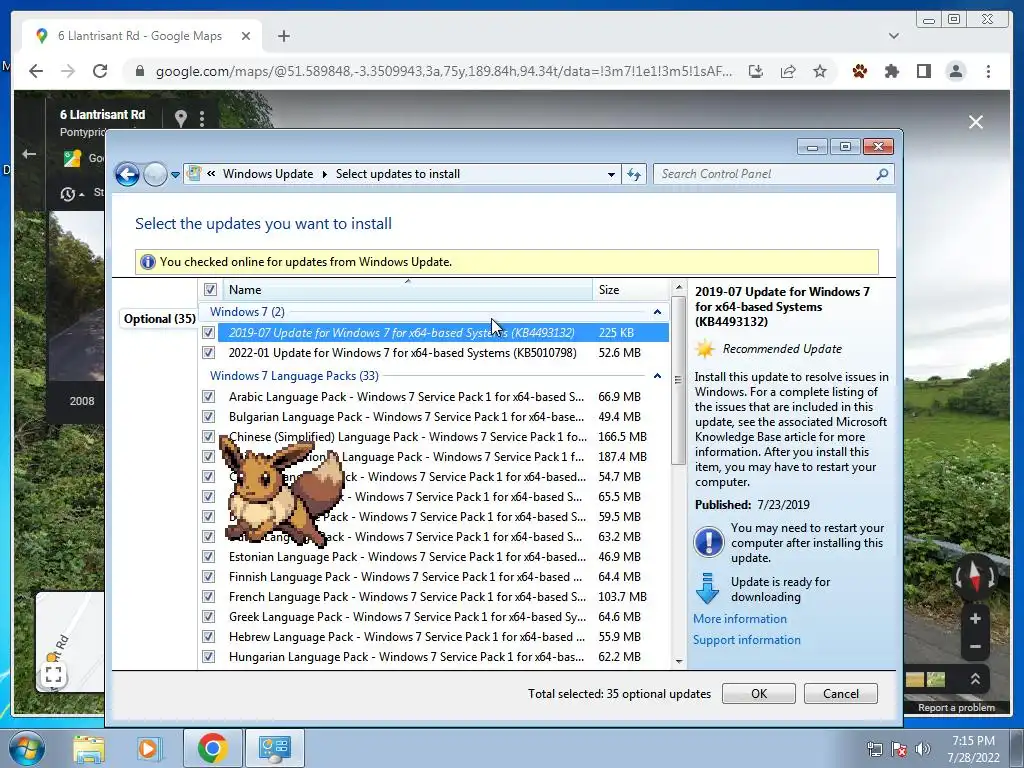
Task: Expand the imagery strip double chevron
Action: tap(975, 679)
